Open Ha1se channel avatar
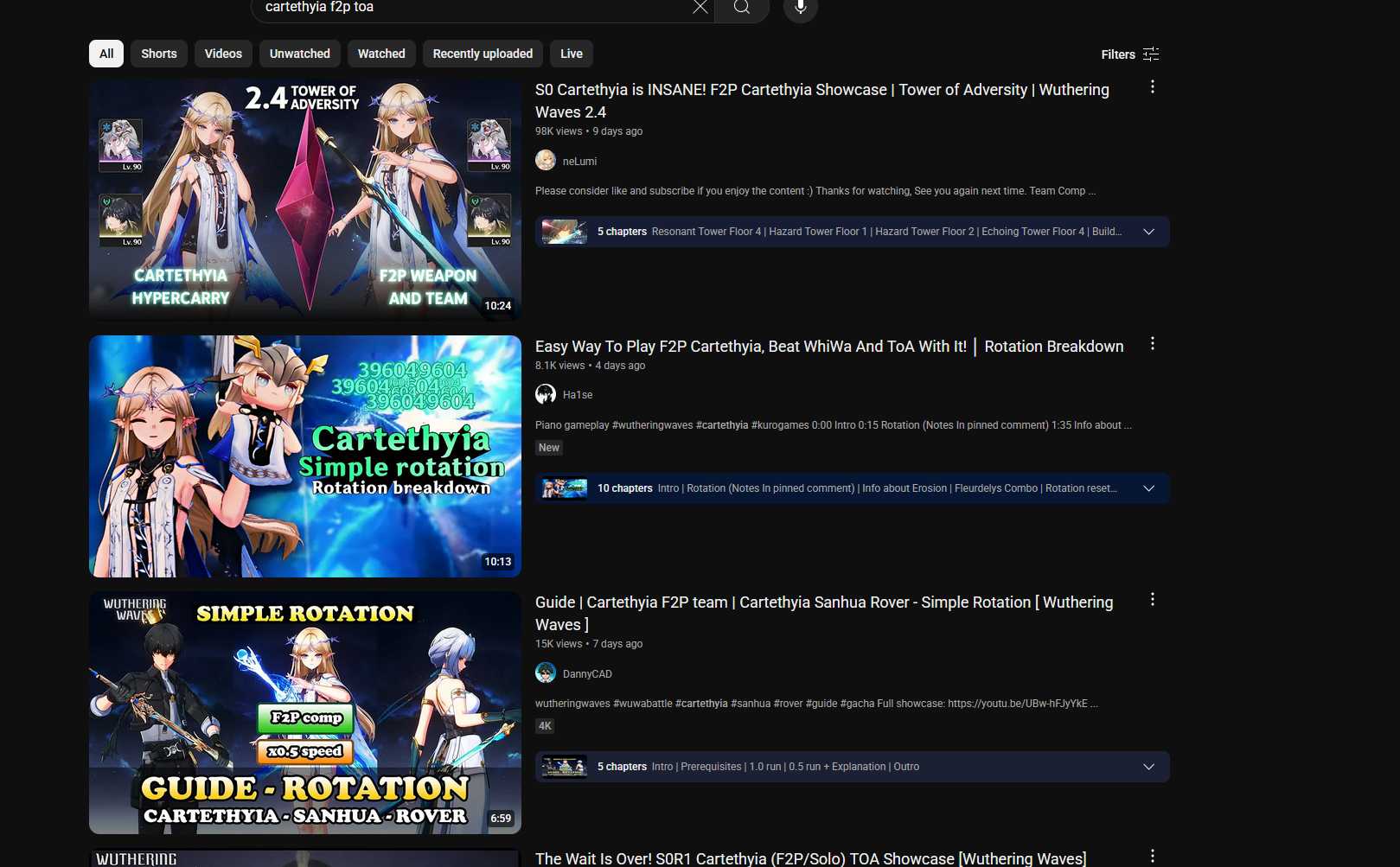 pos(546,394)
